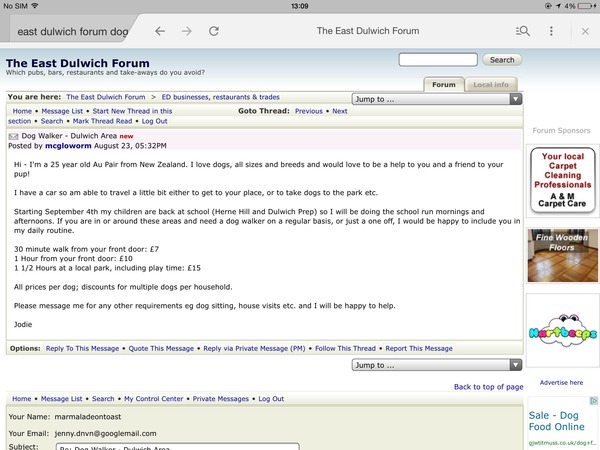Click the Search link in upper nav

tap(52, 121)
